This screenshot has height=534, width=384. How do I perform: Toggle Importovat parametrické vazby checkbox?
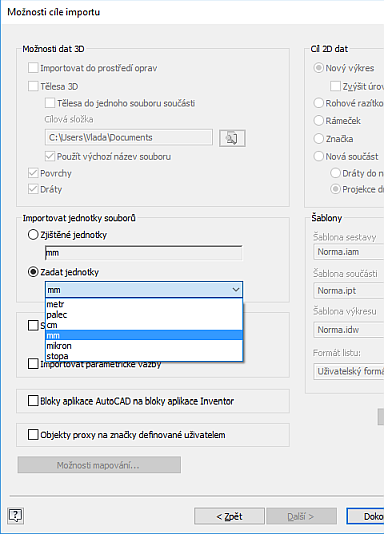click(x=33, y=364)
